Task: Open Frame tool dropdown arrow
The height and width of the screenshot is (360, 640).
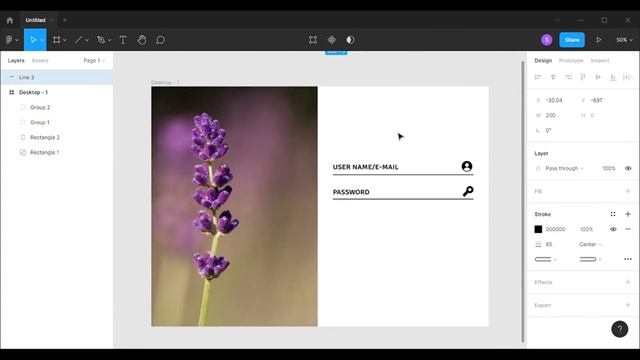Action: tap(64, 40)
